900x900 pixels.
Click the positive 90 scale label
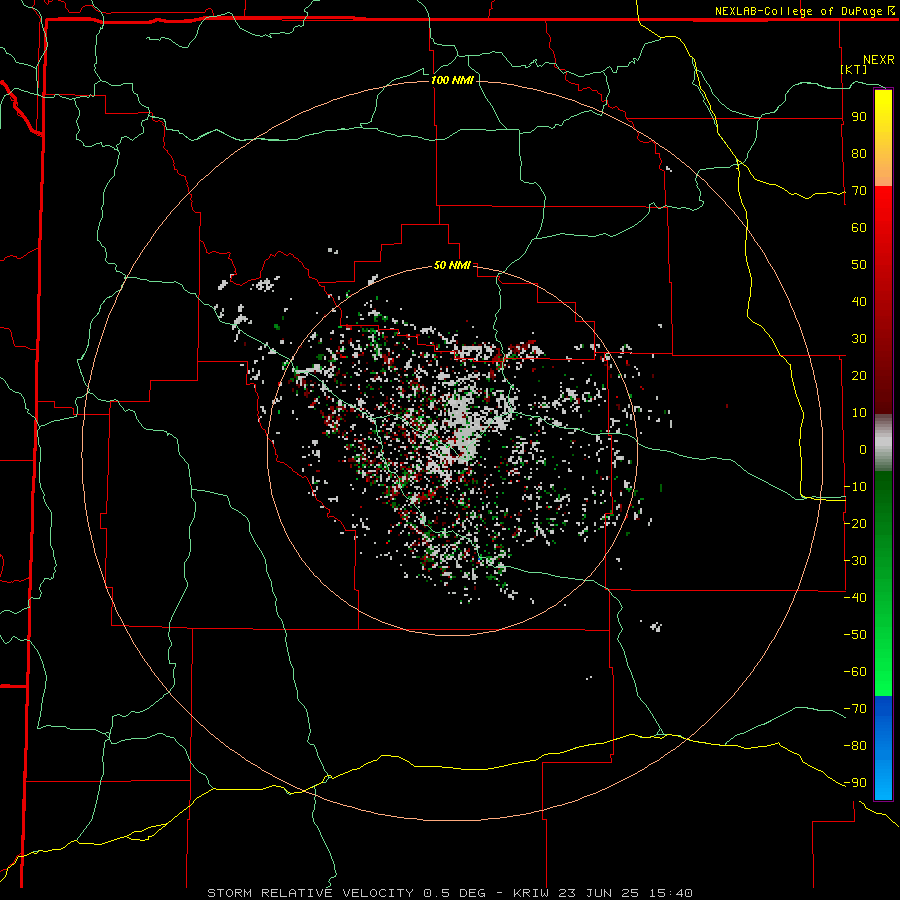pyautogui.click(x=859, y=117)
